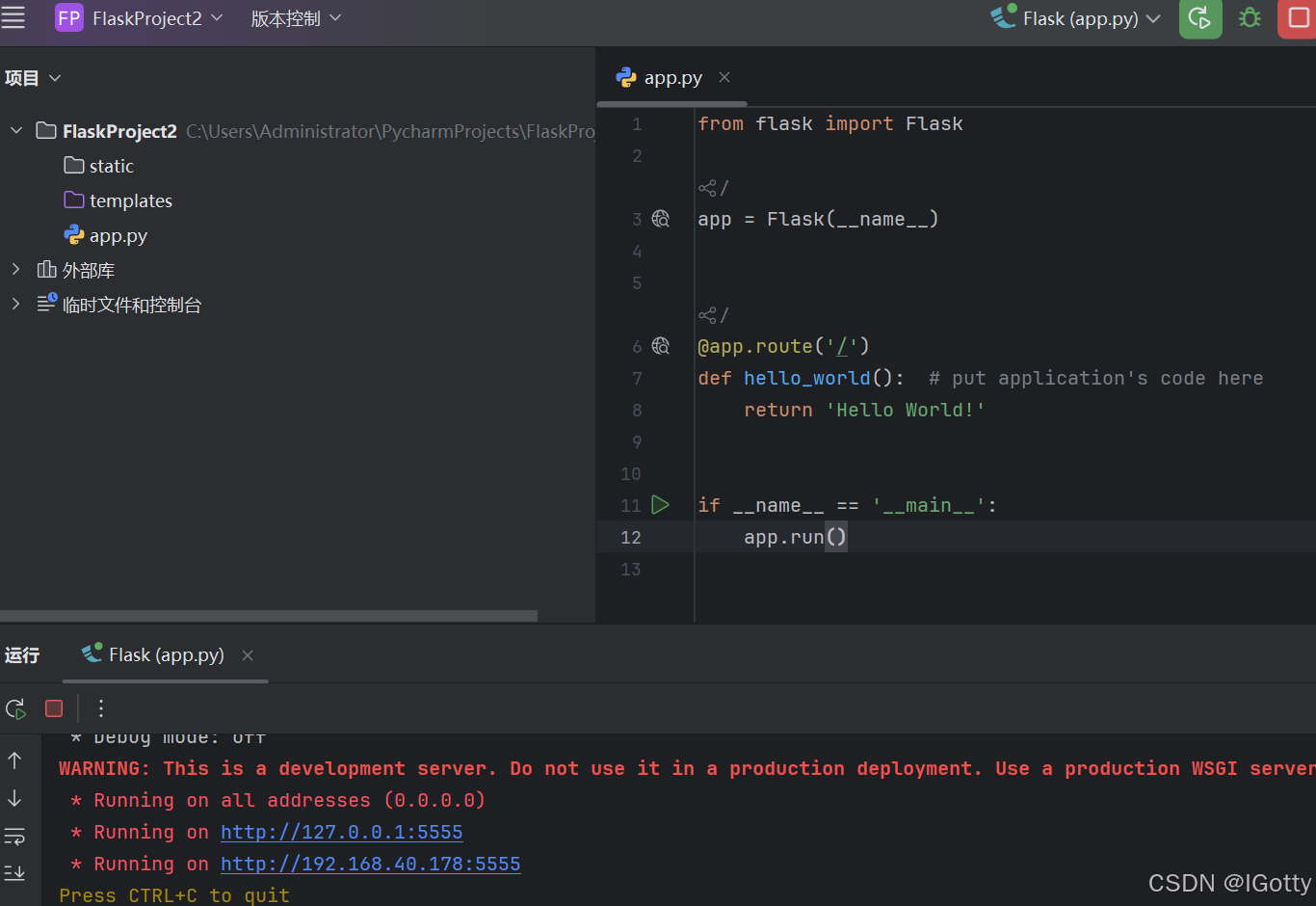Close the Flask (app.py) run tab
1316x906 pixels.
click(x=248, y=655)
